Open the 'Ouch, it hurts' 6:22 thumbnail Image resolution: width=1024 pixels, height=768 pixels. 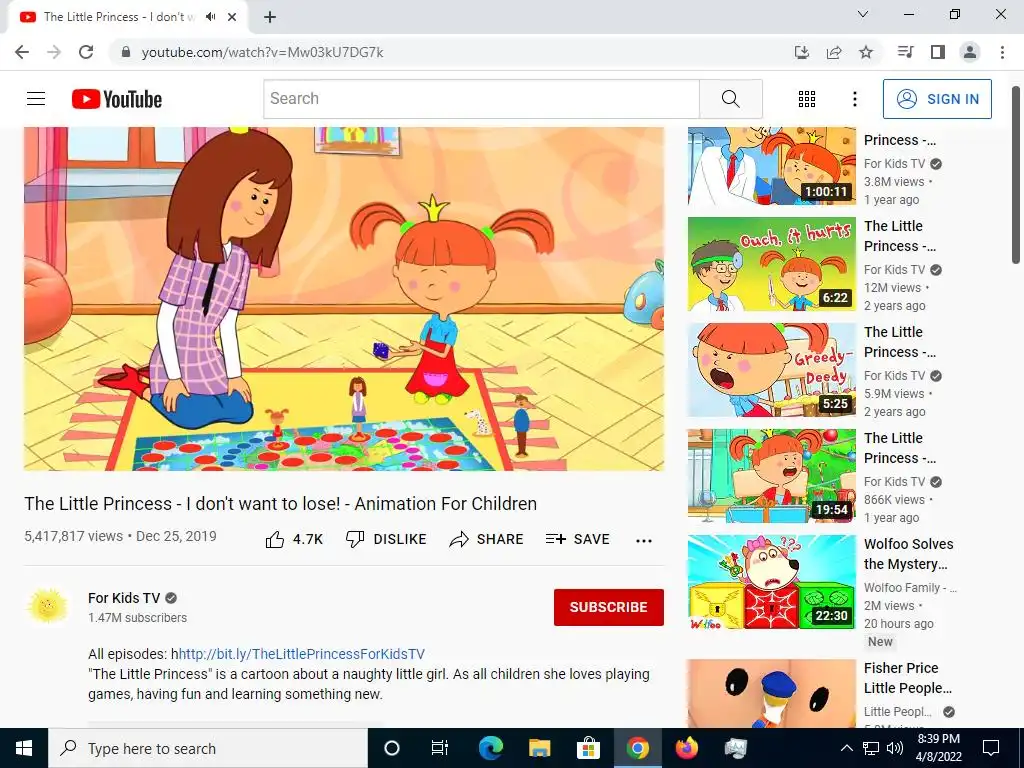(771, 264)
